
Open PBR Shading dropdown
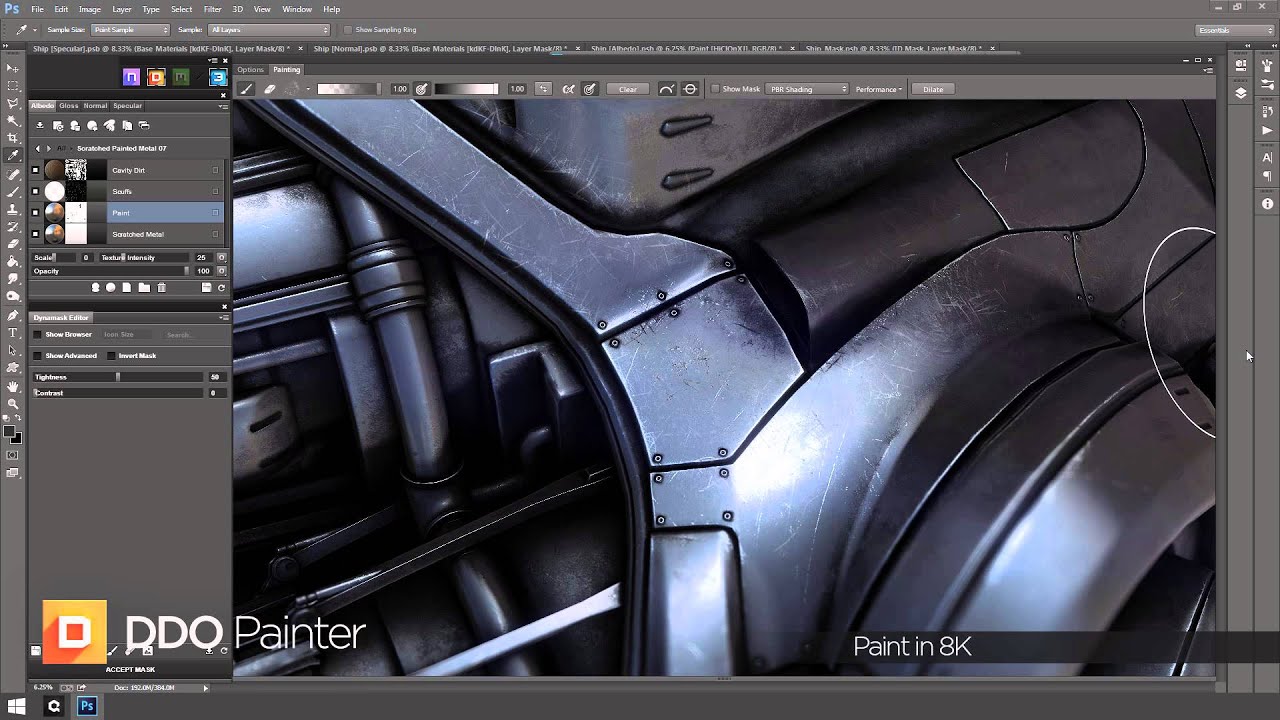(x=807, y=89)
